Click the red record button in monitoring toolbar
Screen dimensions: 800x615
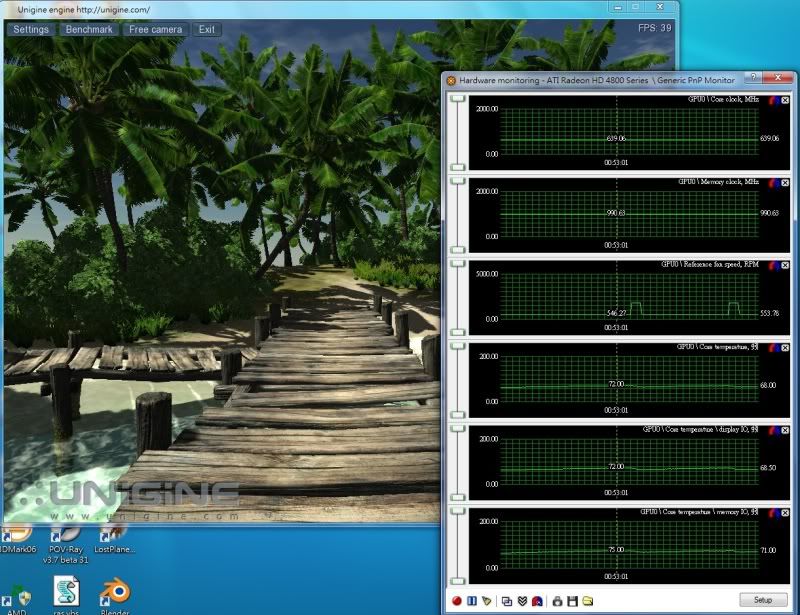pos(457,600)
